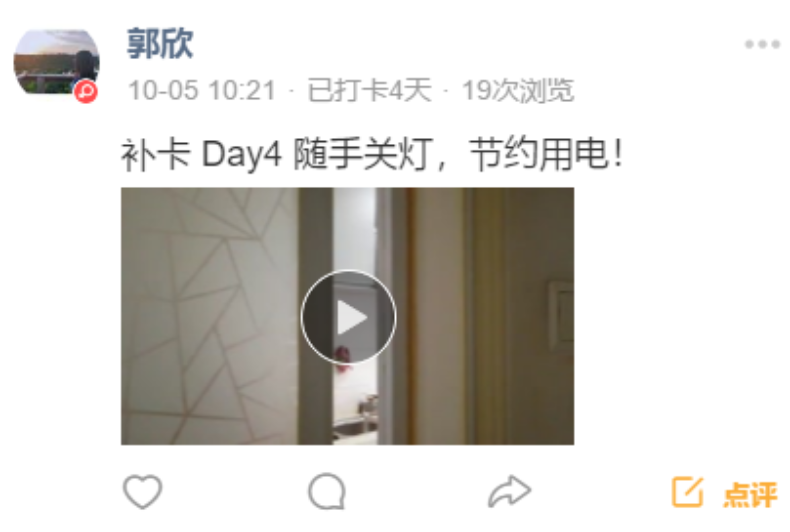Screen dimensions: 790x532
Task: Click the 19次浏览 view count
Action: click(518, 91)
